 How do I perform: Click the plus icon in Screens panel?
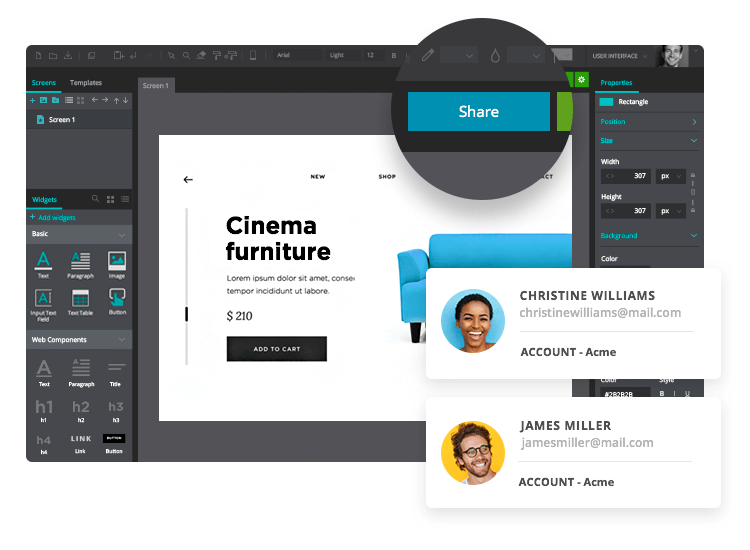pyautogui.click(x=33, y=100)
